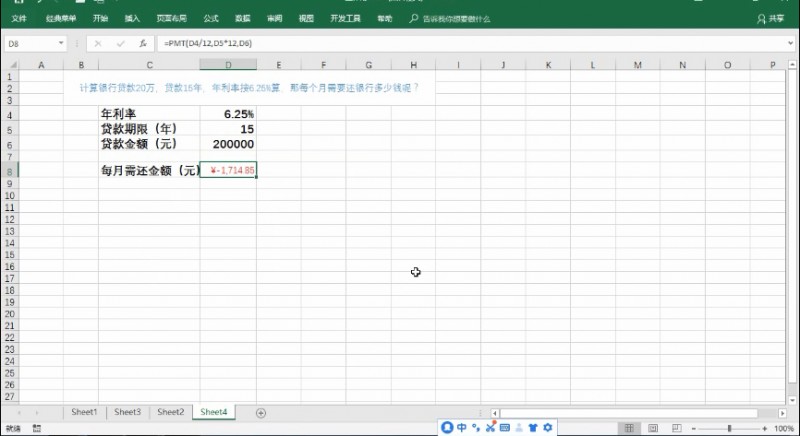This screenshot has height=436, width=800.
Task: Click the horizontal scrollbar left arrow
Action: 494,413
